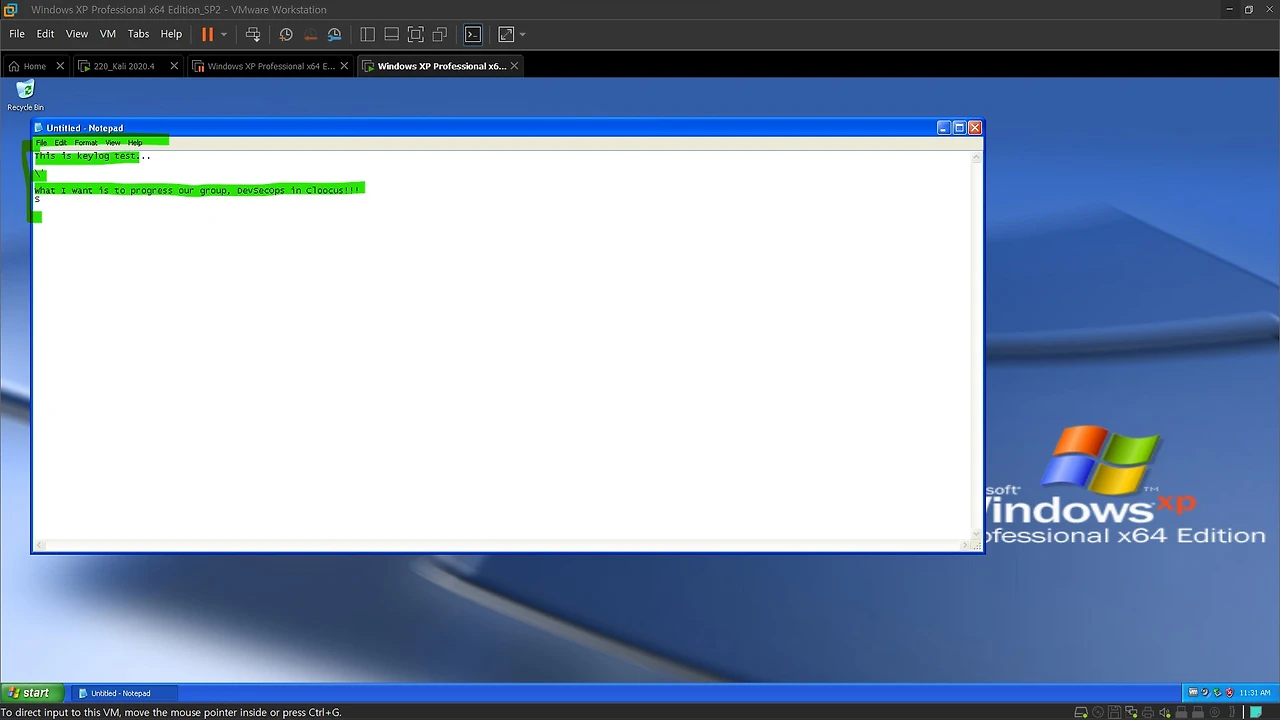1280x720 pixels.
Task: Click the line mentioning DevSecOps in Cloocus
Action: point(197,190)
